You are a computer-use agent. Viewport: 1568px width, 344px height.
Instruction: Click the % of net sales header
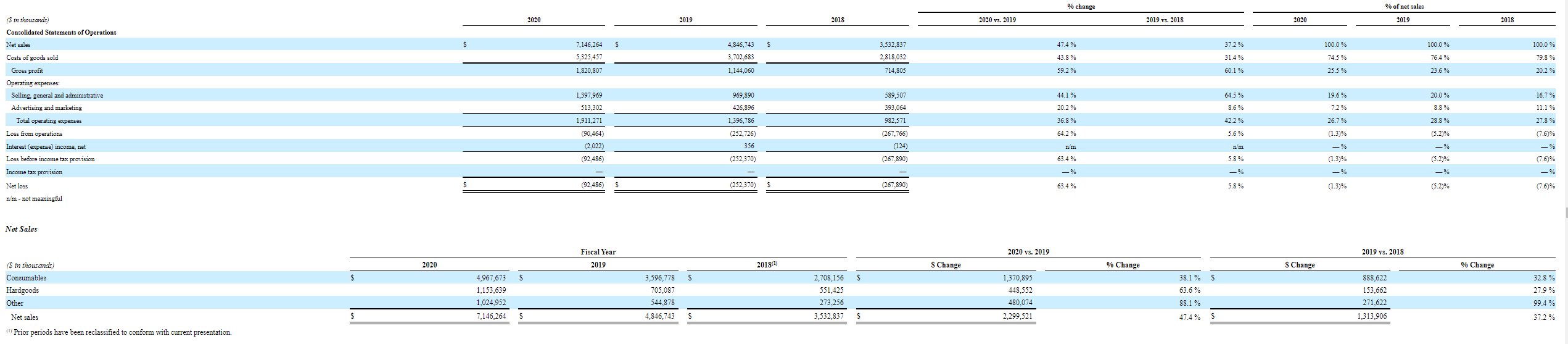coord(1405,6)
